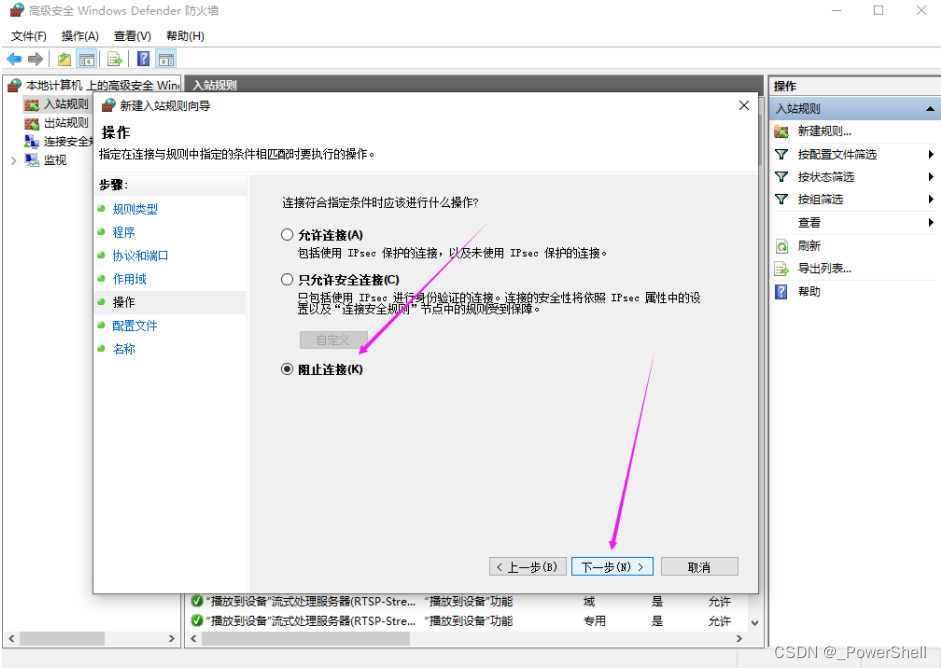Screen dimensions: 941x670
Task: Click 允许 cell in the 专用 rule row
Action: click(x=720, y=621)
